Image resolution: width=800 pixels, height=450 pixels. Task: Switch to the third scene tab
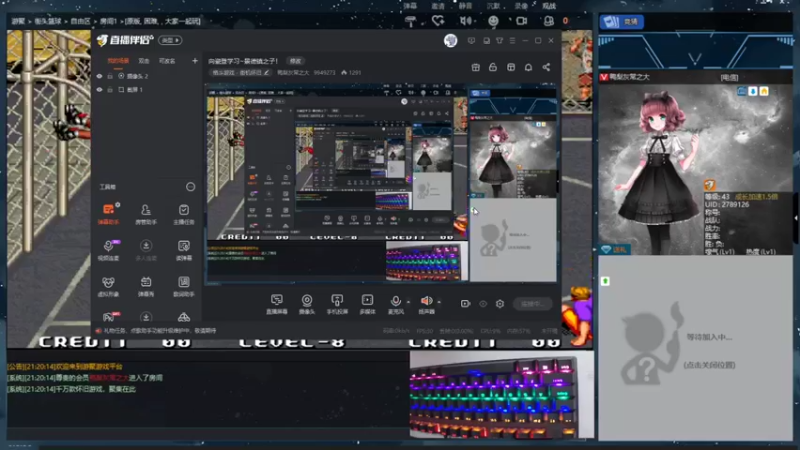[x=167, y=61]
